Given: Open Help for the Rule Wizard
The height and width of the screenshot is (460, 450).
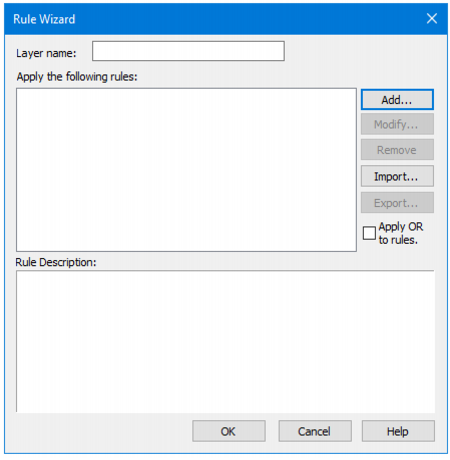Looking at the screenshot, I should [x=398, y=431].
